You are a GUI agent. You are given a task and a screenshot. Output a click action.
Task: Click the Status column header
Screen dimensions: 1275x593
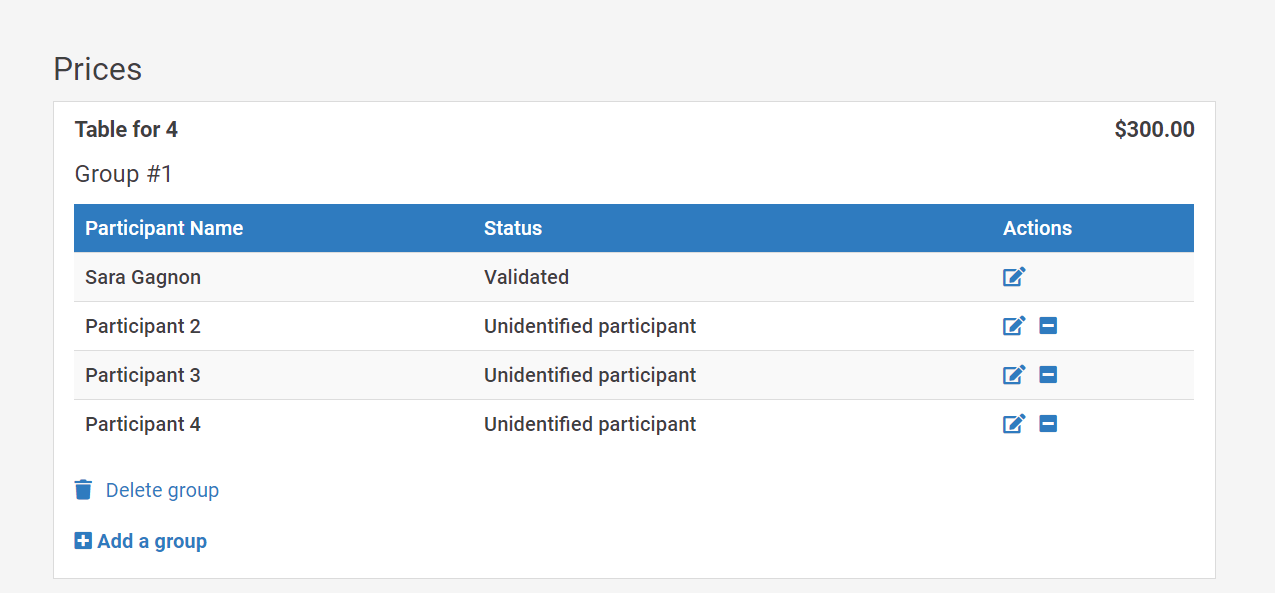tap(513, 228)
